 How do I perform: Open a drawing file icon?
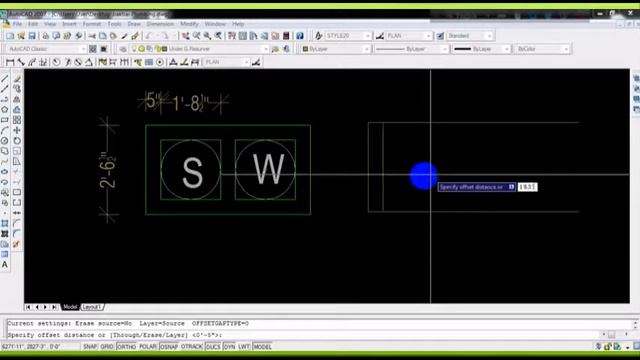pyautogui.click(x=21, y=36)
